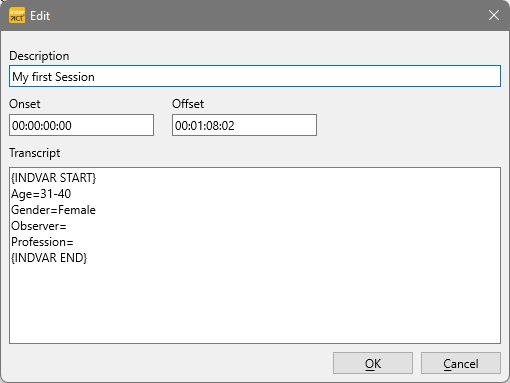Click the Description label
Viewport: 510px width, 383px height.
39,56
